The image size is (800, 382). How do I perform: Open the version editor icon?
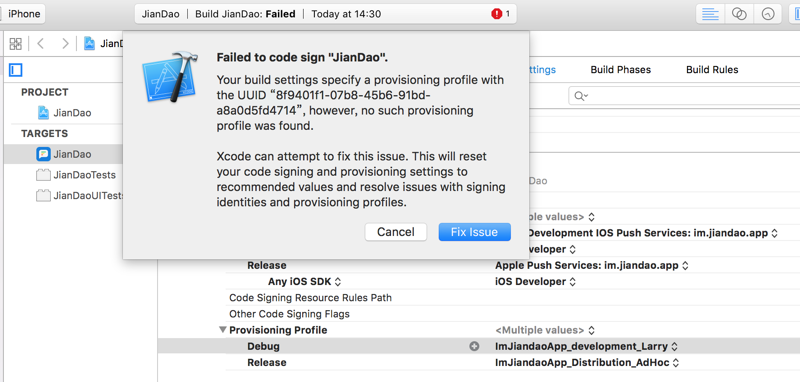767,14
